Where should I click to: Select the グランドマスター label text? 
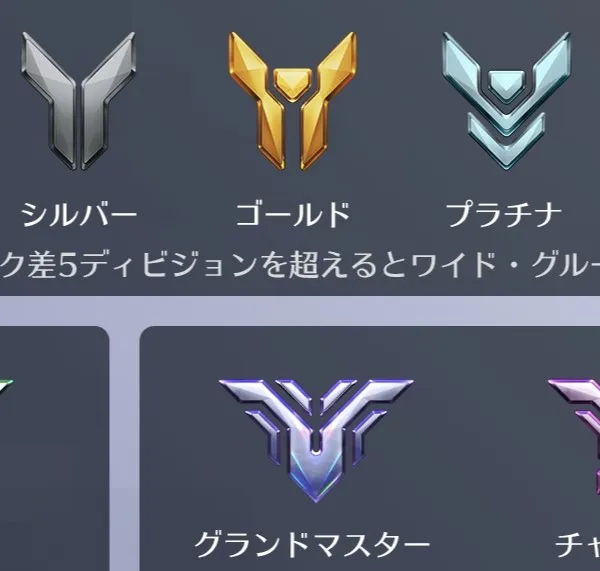(x=312, y=545)
